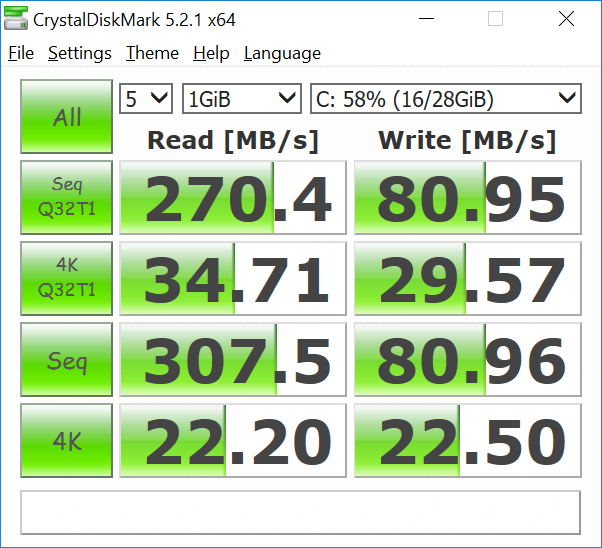Click the Seq write result 80.96
The width and height of the screenshot is (602, 548).
[468, 359]
